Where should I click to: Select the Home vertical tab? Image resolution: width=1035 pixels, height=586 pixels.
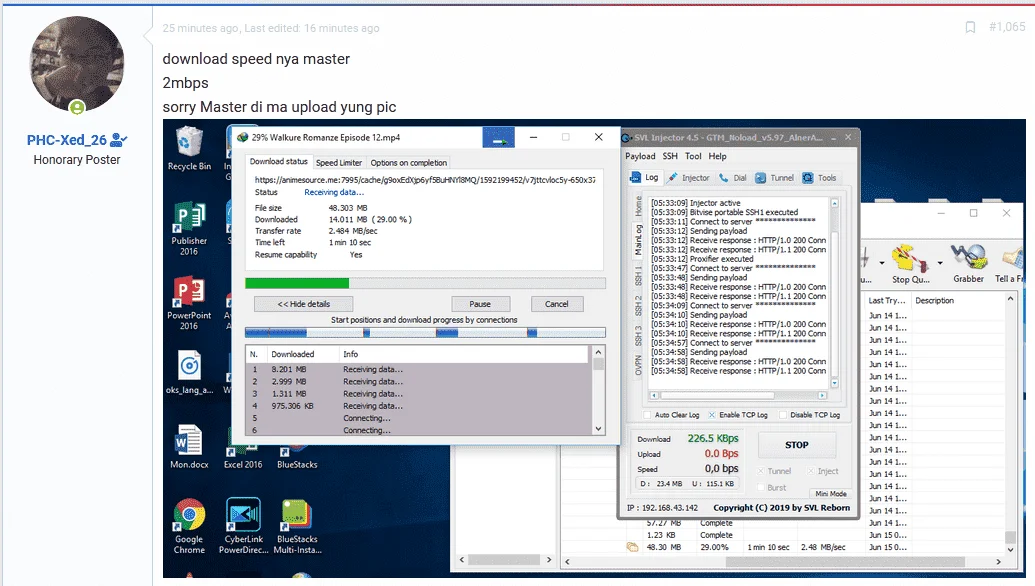(x=638, y=206)
